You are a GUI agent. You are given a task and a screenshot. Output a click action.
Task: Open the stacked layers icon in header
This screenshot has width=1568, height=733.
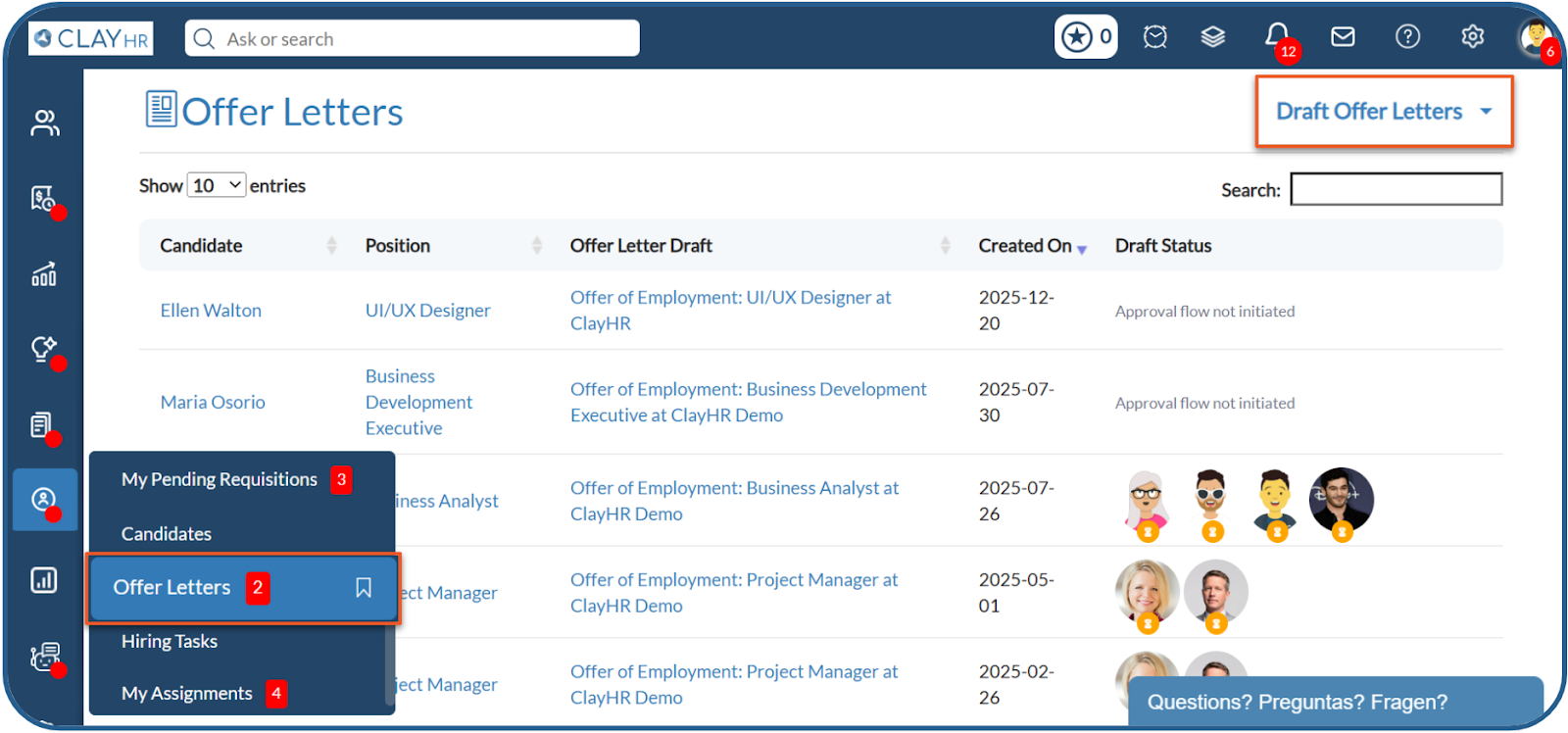tap(1213, 37)
